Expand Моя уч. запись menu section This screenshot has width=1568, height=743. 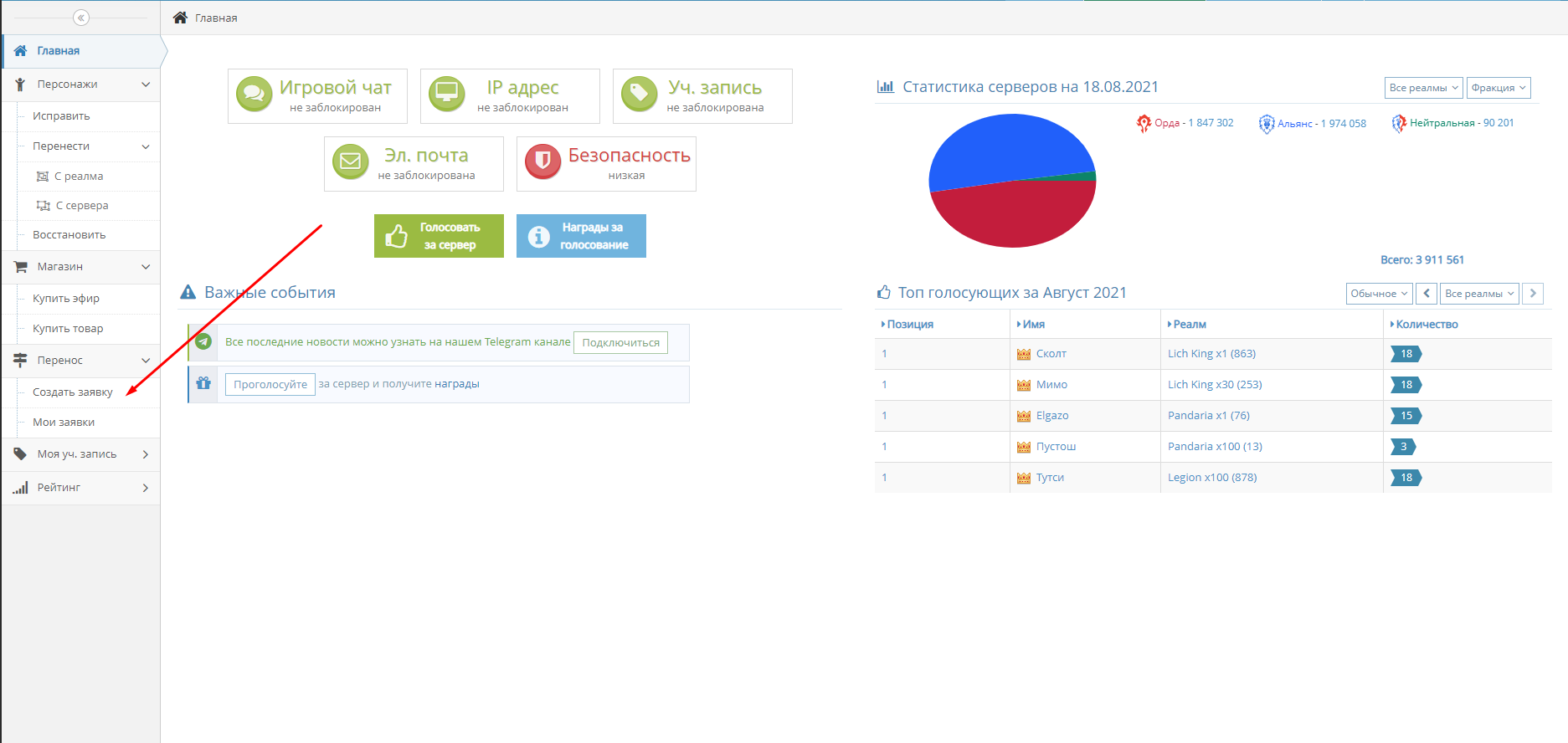tap(146, 454)
